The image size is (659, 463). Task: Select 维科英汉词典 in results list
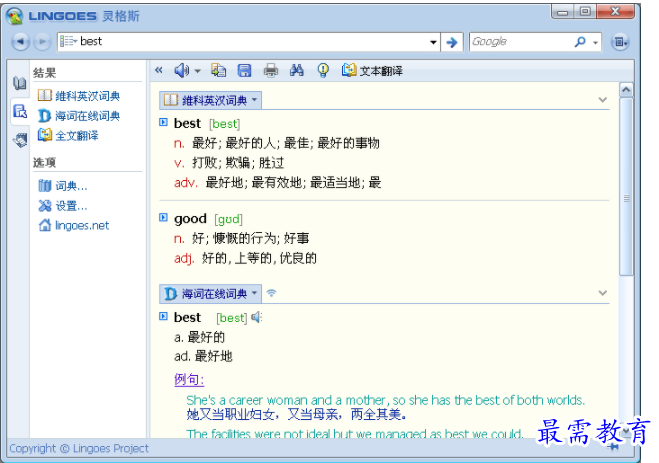coord(79,96)
